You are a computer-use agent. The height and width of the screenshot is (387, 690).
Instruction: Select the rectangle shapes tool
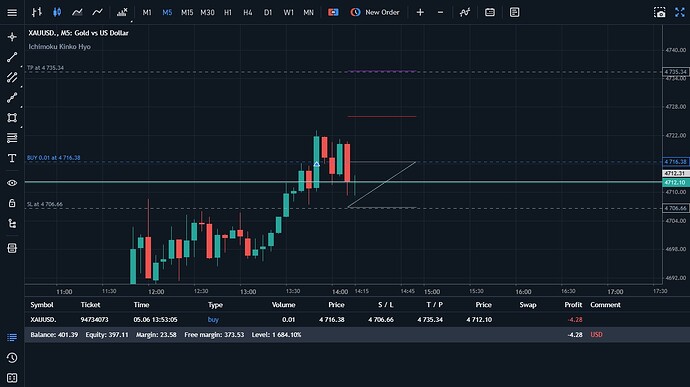pos(12,118)
